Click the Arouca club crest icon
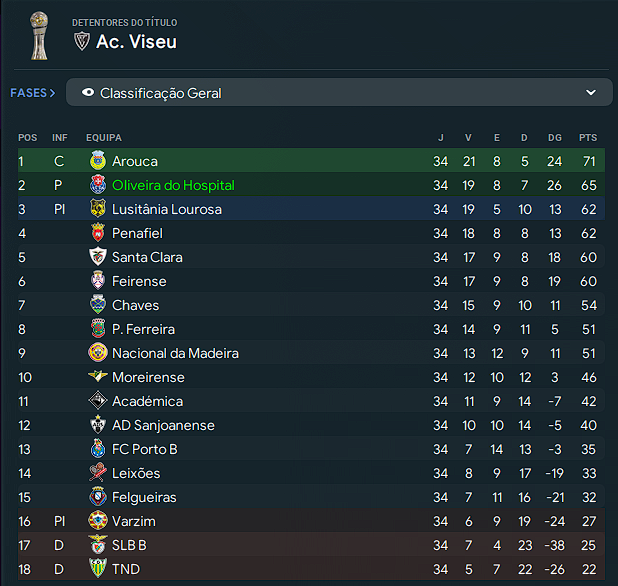 (97, 160)
